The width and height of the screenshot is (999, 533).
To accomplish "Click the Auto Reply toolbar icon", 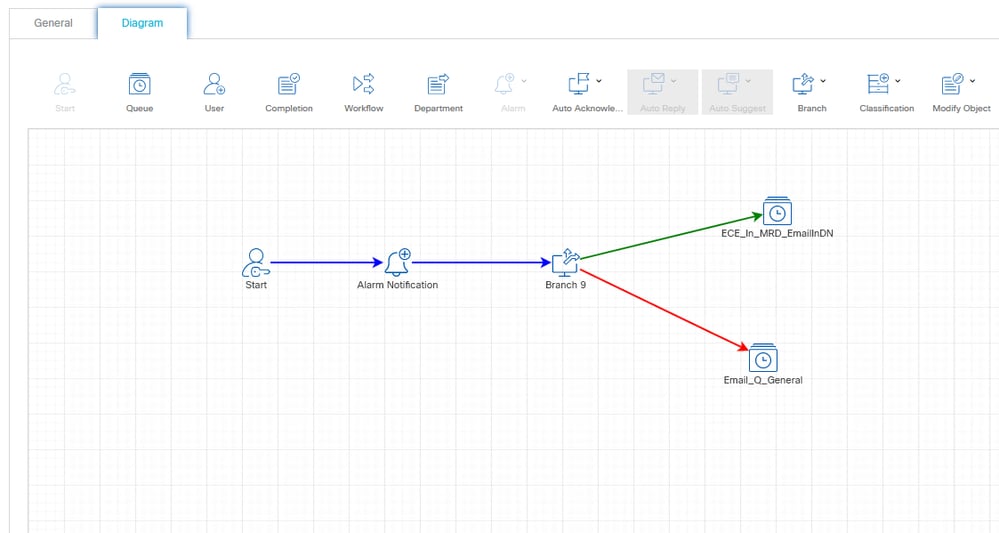I will (x=654, y=84).
